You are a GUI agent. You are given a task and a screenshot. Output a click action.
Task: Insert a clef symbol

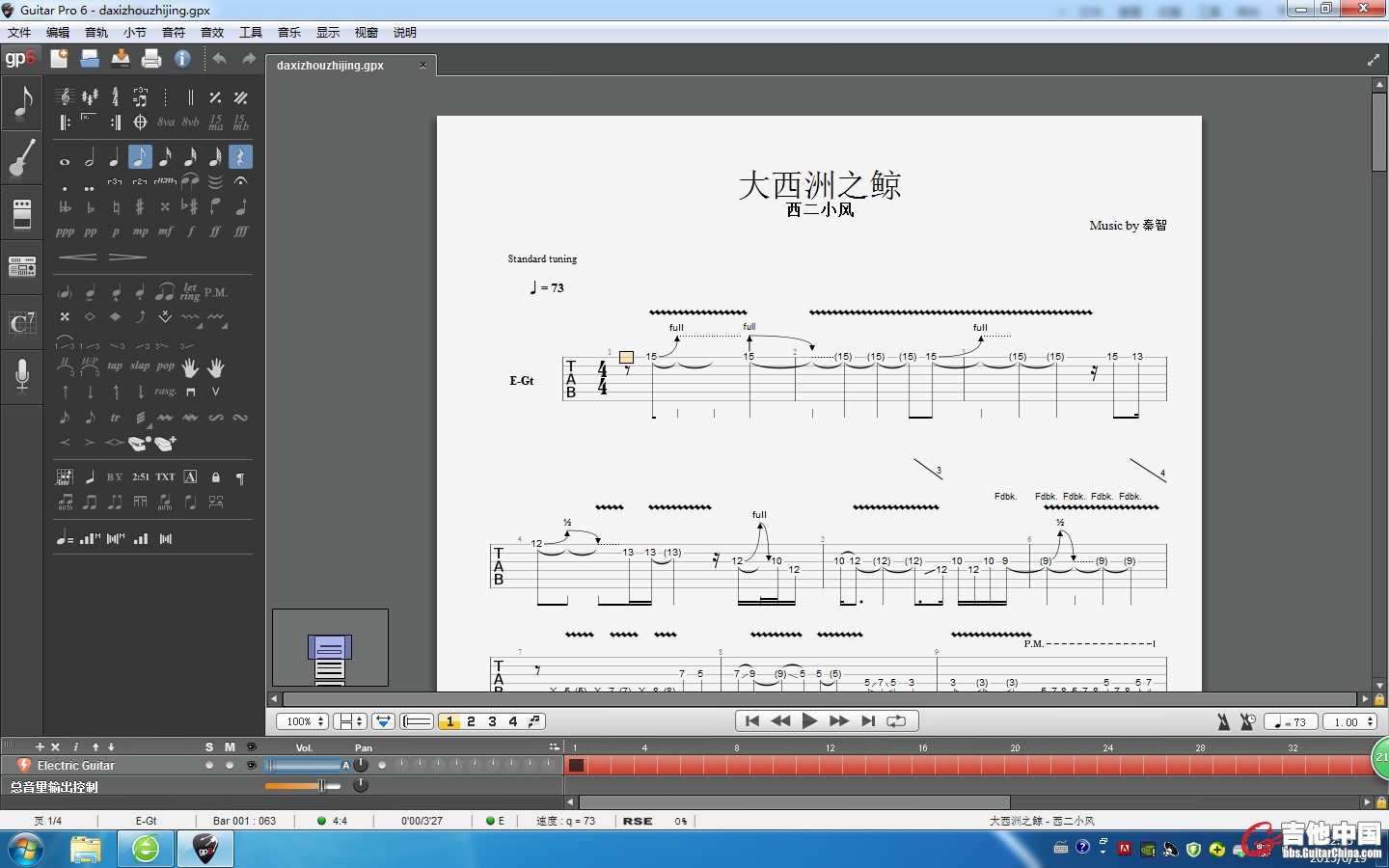click(65, 97)
